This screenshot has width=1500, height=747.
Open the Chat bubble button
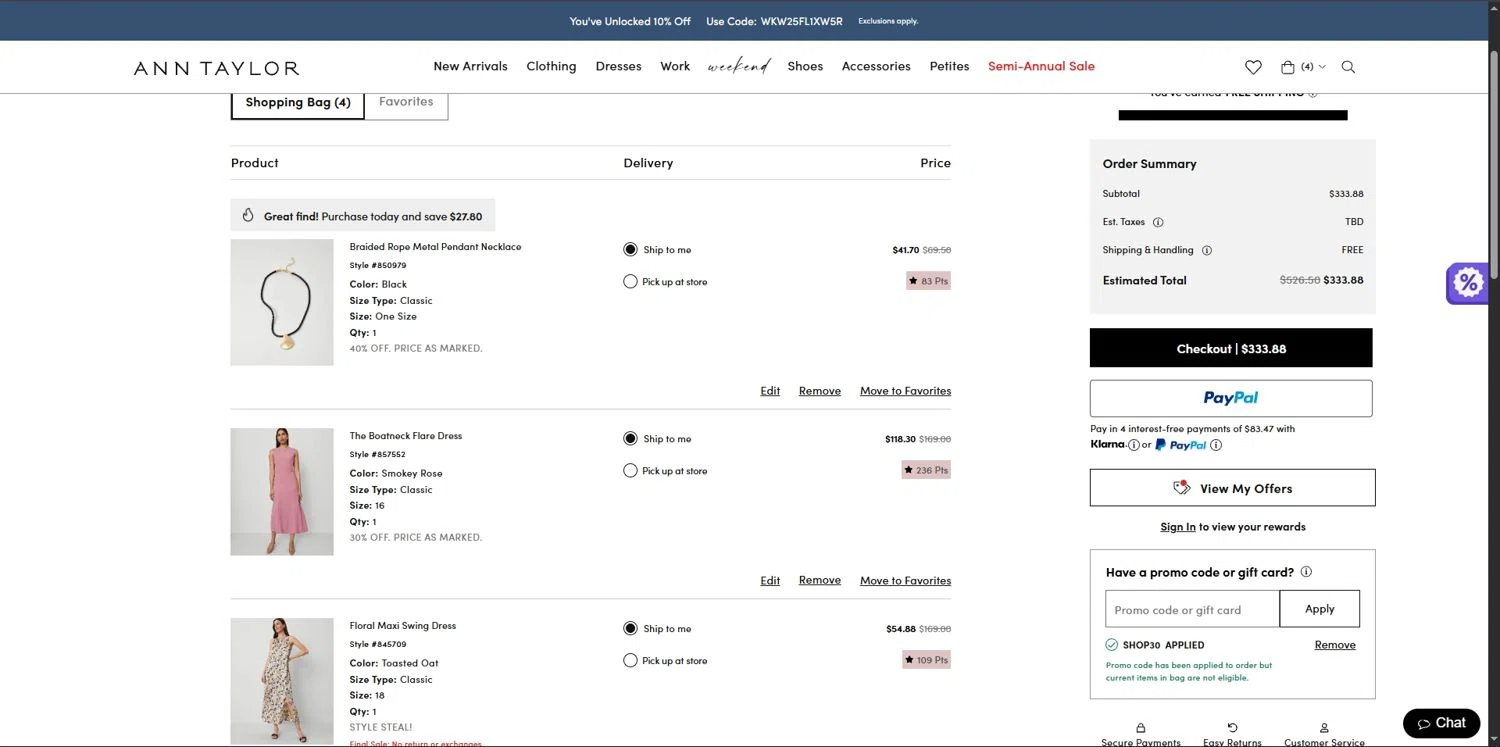(x=1441, y=723)
